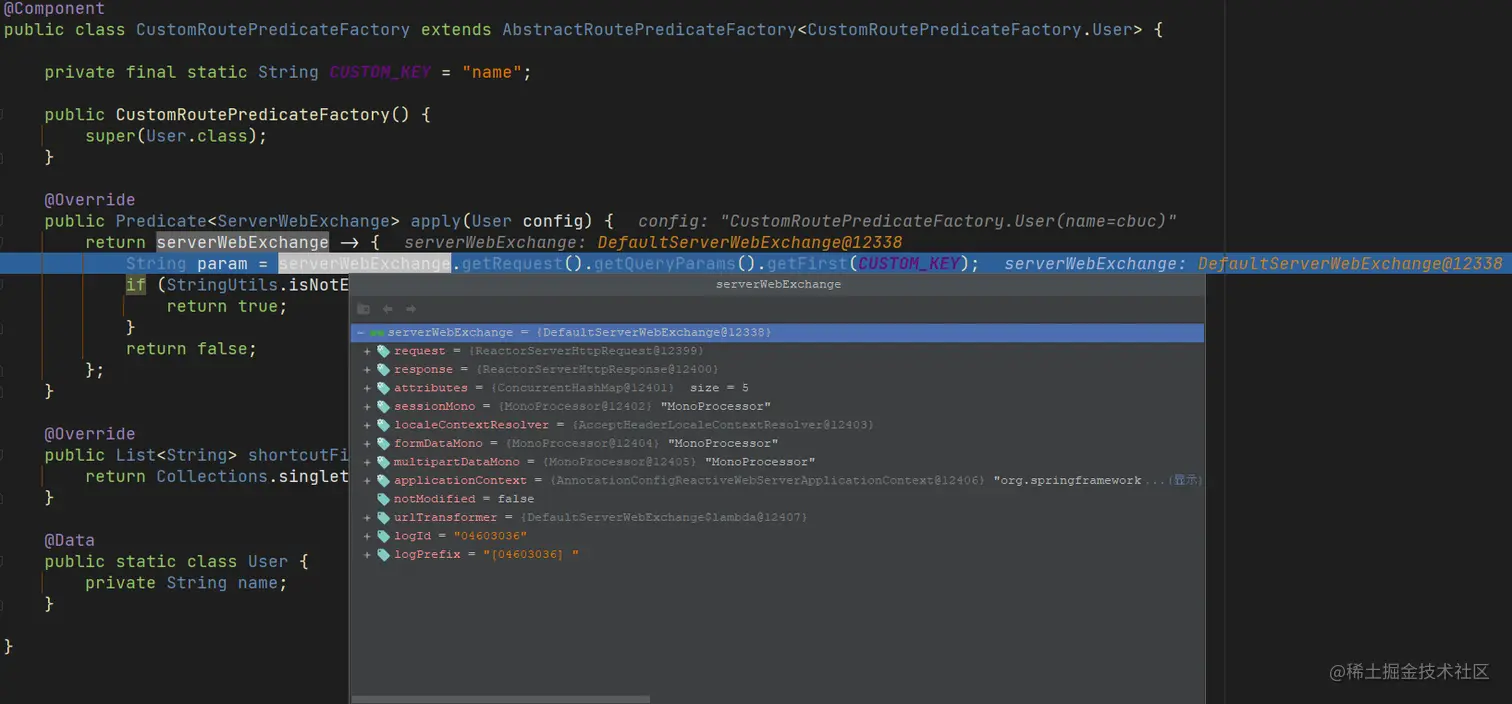Expand the logId node

[368, 536]
